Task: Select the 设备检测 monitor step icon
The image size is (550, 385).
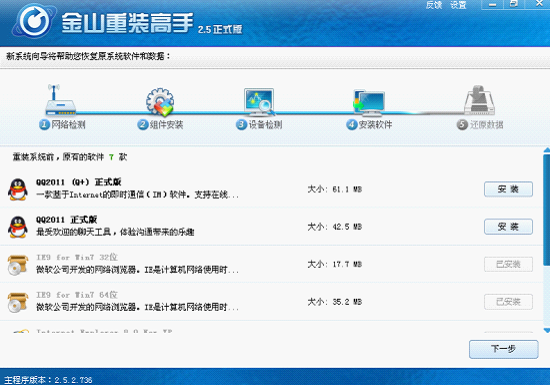Action: click(259, 102)
